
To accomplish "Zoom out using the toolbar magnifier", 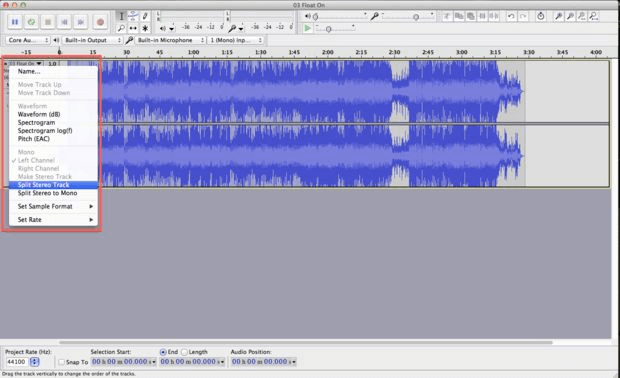I will tap(570, 16).
